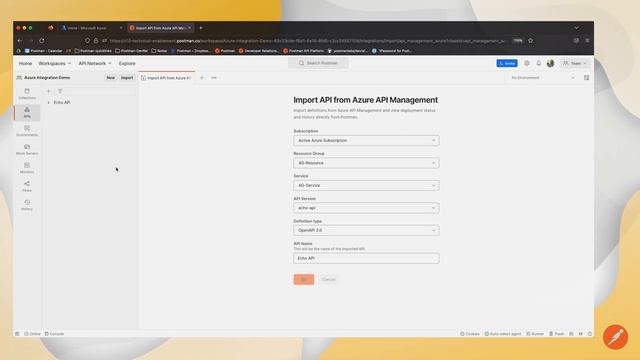Click the browser address bar URL
Image resolution: width=640 pixels, height=360 pixels.
pyautogui.click(x=307, y=40)
